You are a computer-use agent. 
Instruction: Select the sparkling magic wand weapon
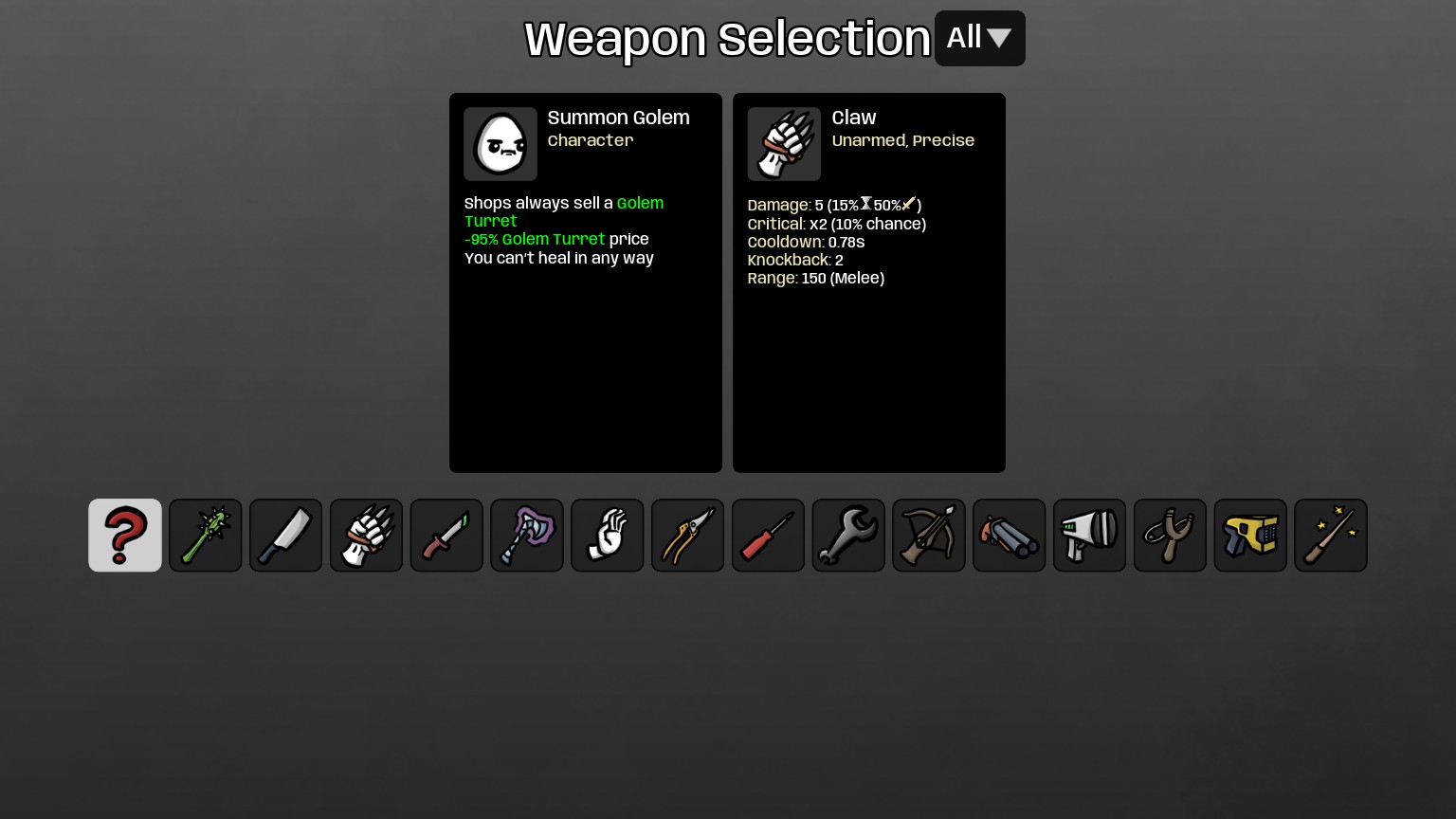point(1331,536)
